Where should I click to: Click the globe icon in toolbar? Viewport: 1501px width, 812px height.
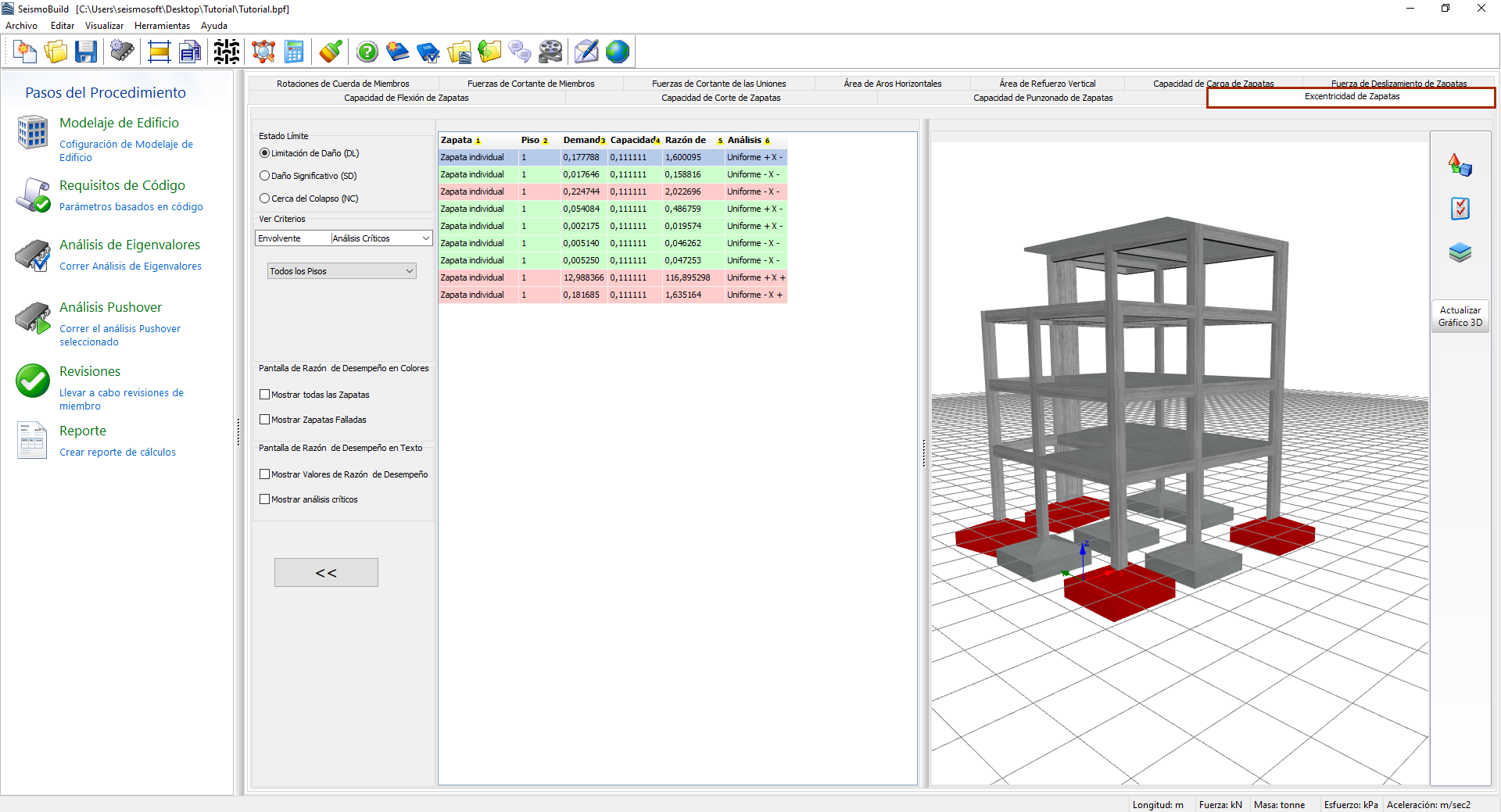click(617, 52)
